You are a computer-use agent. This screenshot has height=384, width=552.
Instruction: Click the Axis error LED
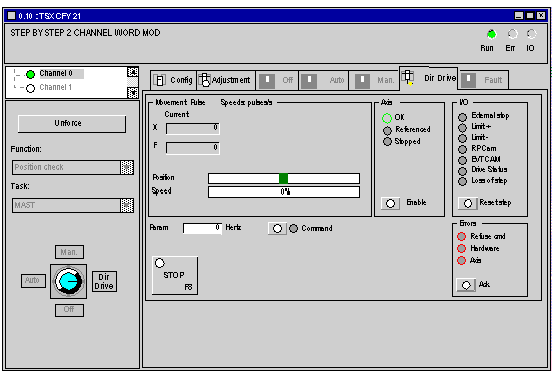[x=461, y=260]
